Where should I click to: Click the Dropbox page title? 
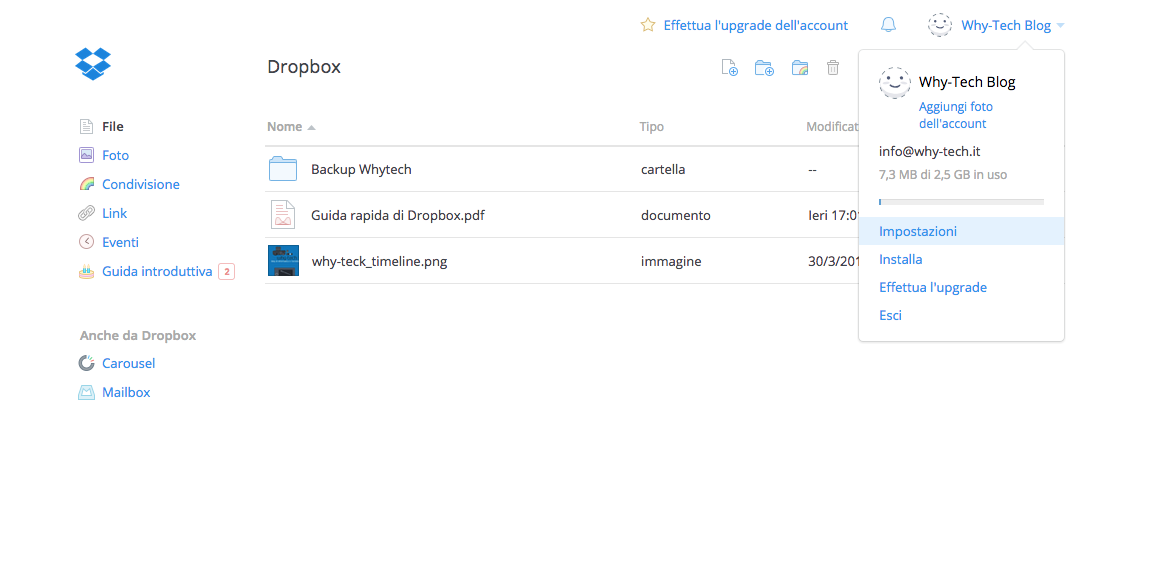(x=304, y=67)
